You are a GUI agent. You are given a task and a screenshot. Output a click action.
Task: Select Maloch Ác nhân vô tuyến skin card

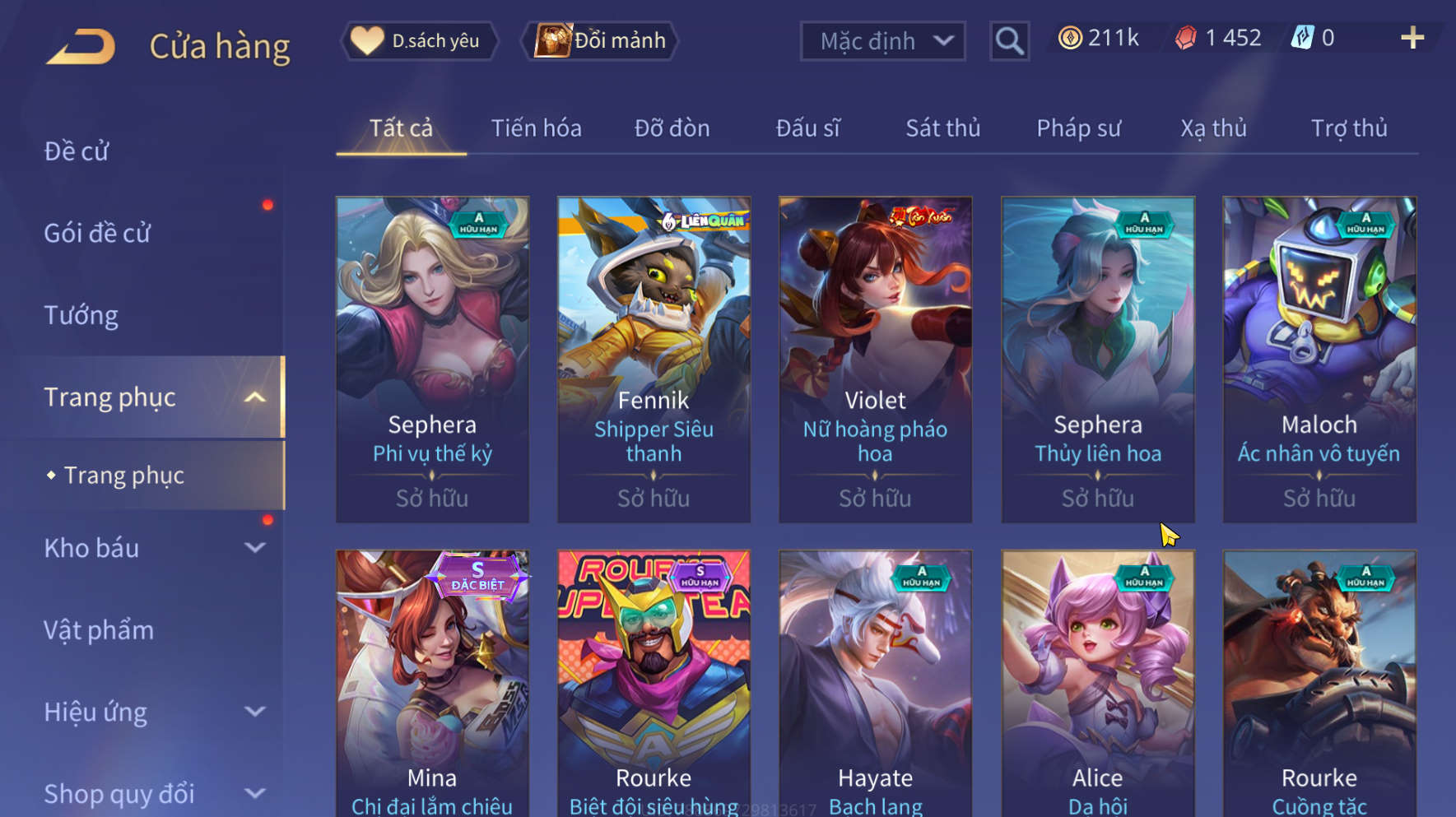click(x=1319, y=360)
